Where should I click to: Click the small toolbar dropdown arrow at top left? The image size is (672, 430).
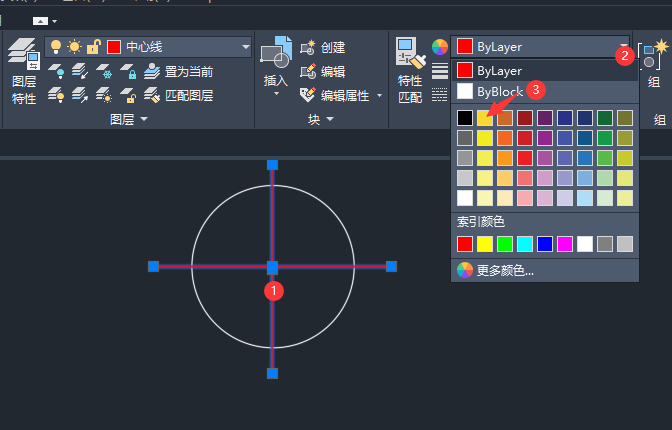(x=54, y=21)
